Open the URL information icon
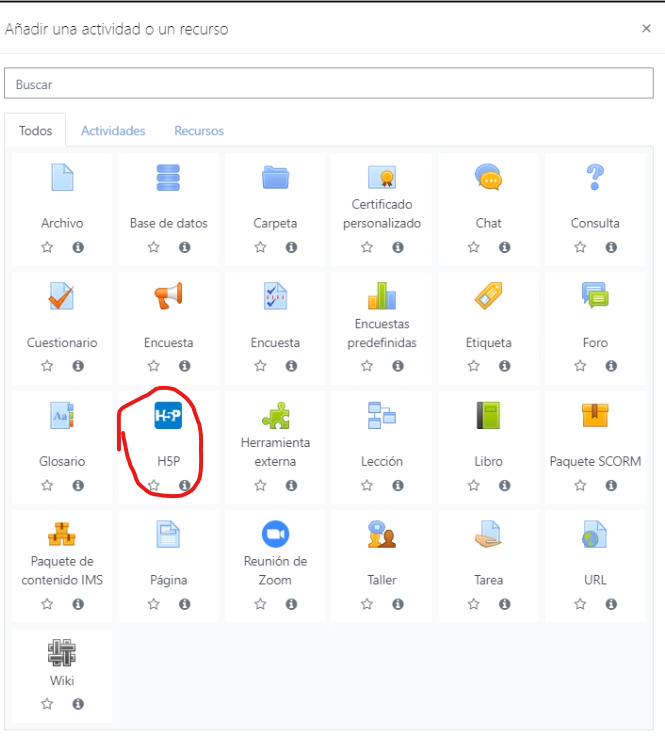The width and height of the screenshot is (665, 739). (611, 604)
